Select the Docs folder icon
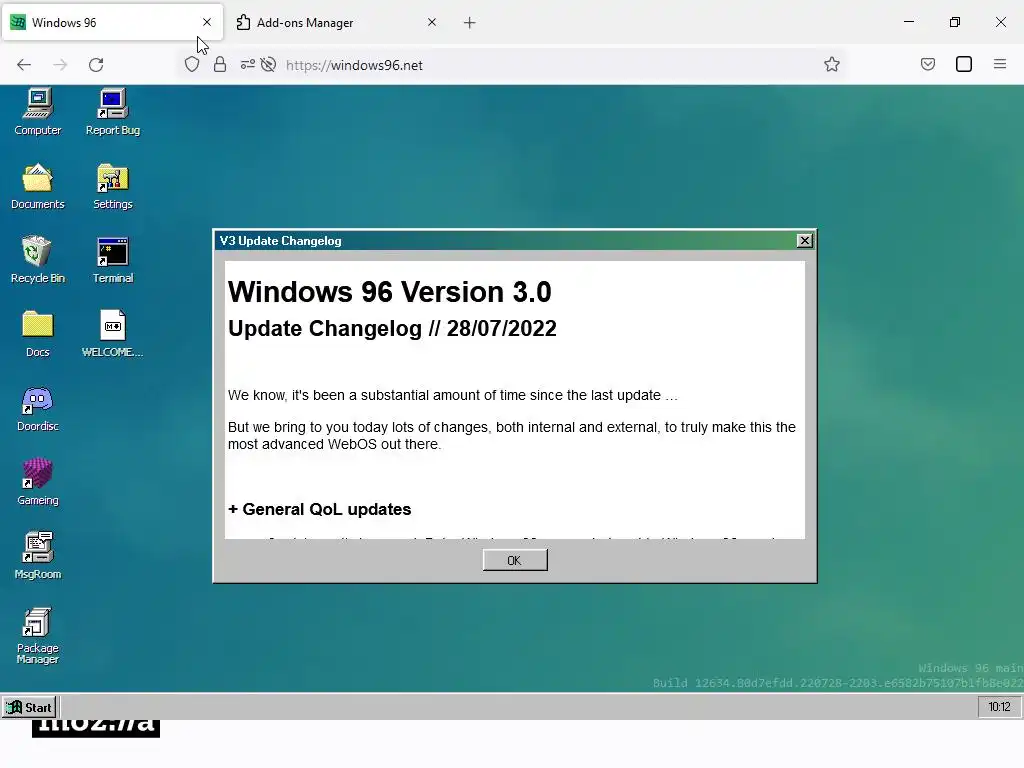The image size is (1024, 768). click(37, 334)
